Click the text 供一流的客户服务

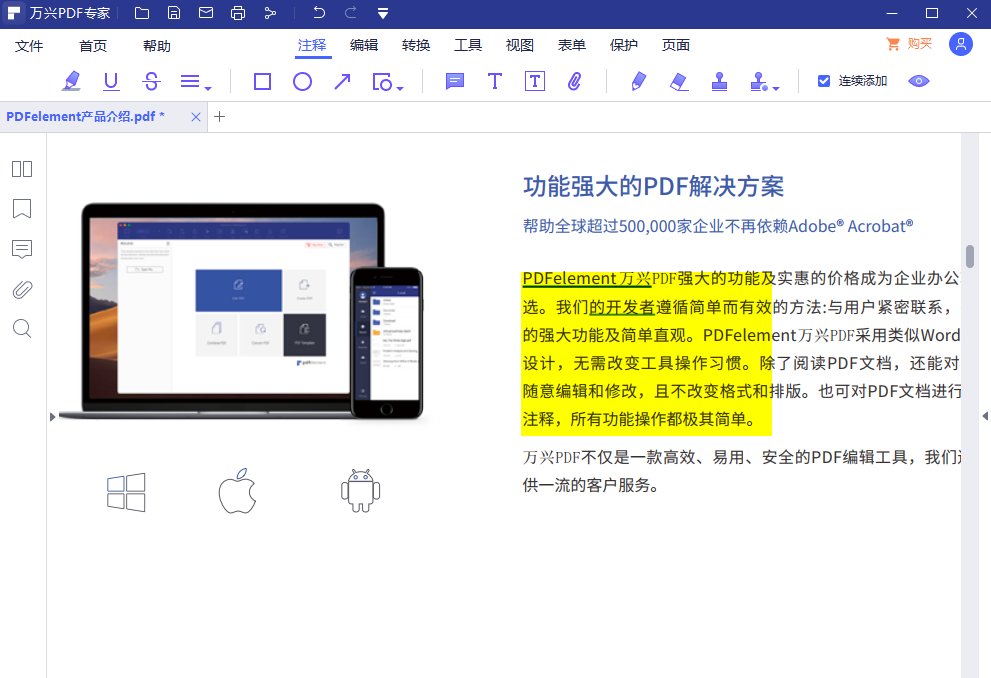(x=590, y=485)
